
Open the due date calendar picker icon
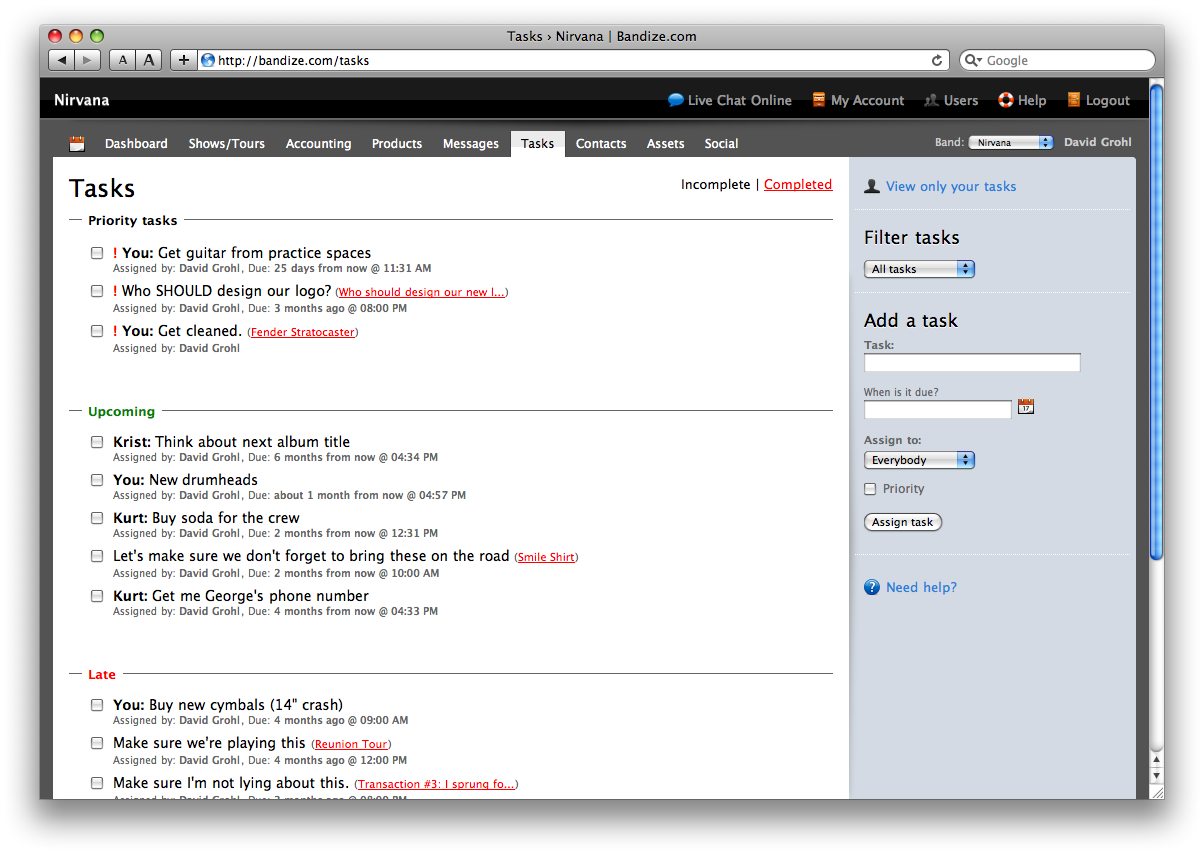click(1026, 406)
